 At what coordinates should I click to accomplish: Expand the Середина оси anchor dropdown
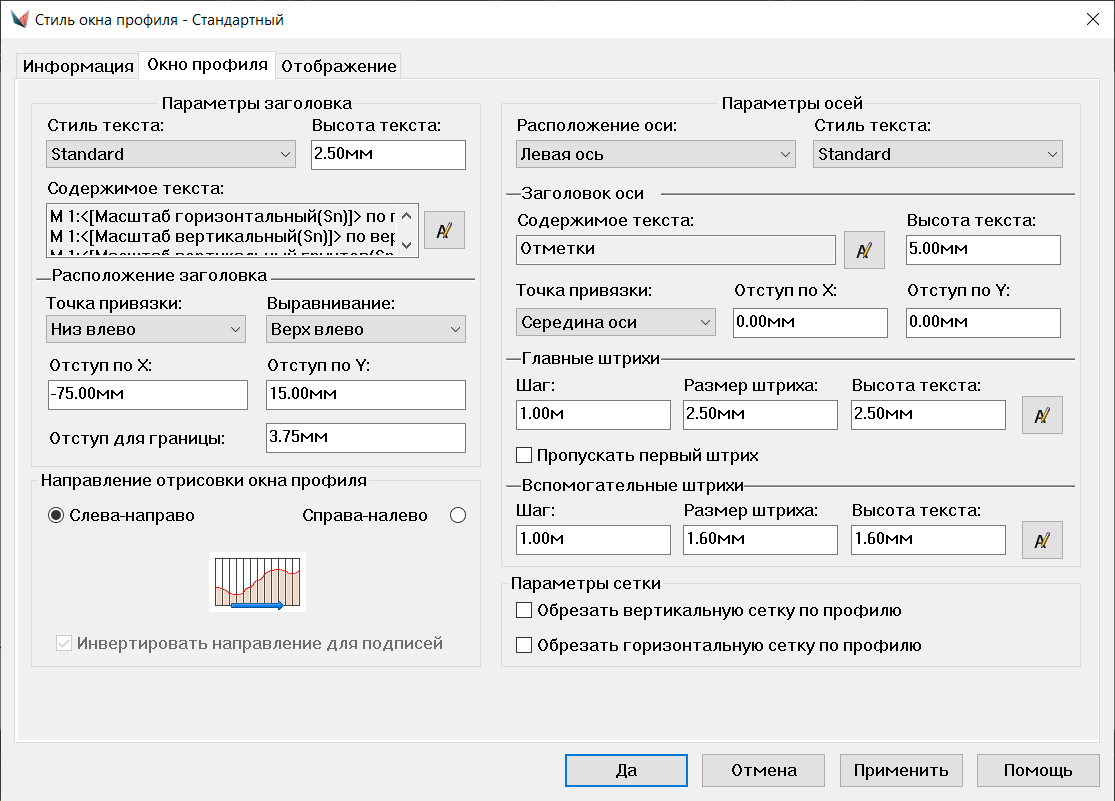coord(616,322)
